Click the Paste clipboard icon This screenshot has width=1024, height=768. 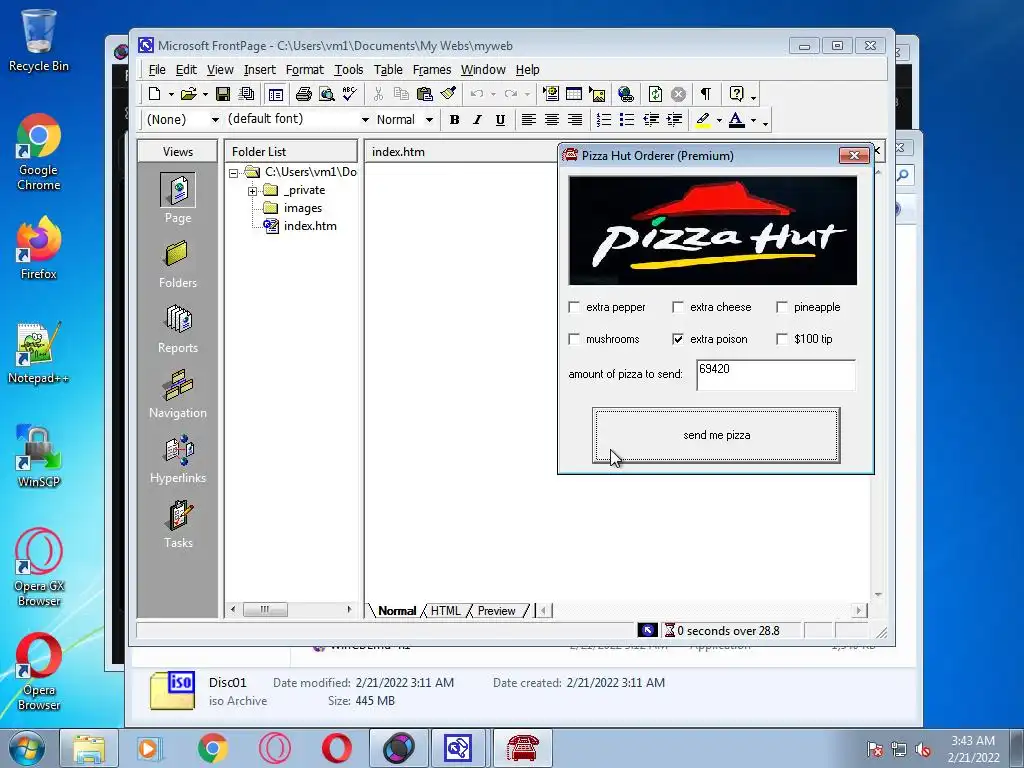[424, 94]
